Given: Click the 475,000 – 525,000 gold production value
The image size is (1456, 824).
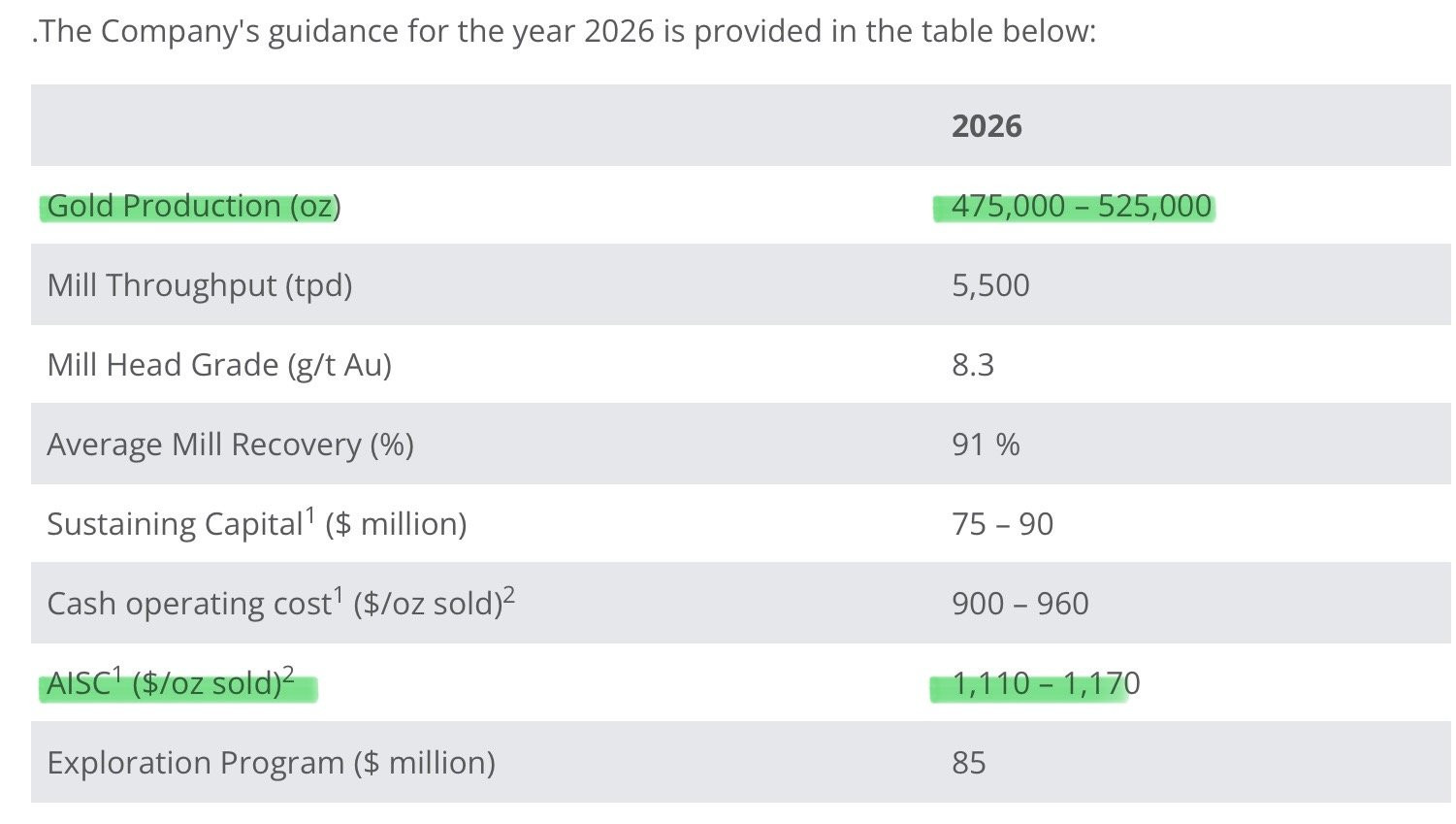Looking at the screenshot, I should coord(1081,206).
